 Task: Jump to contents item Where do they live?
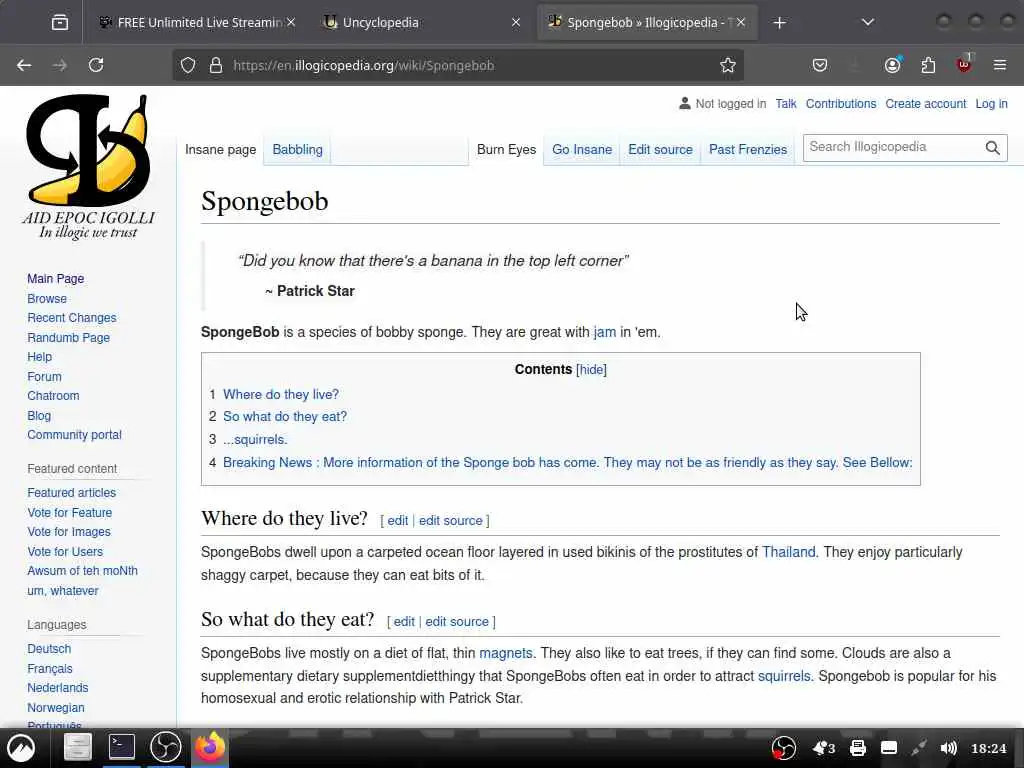pyautogui.click(x=281, y=394)
